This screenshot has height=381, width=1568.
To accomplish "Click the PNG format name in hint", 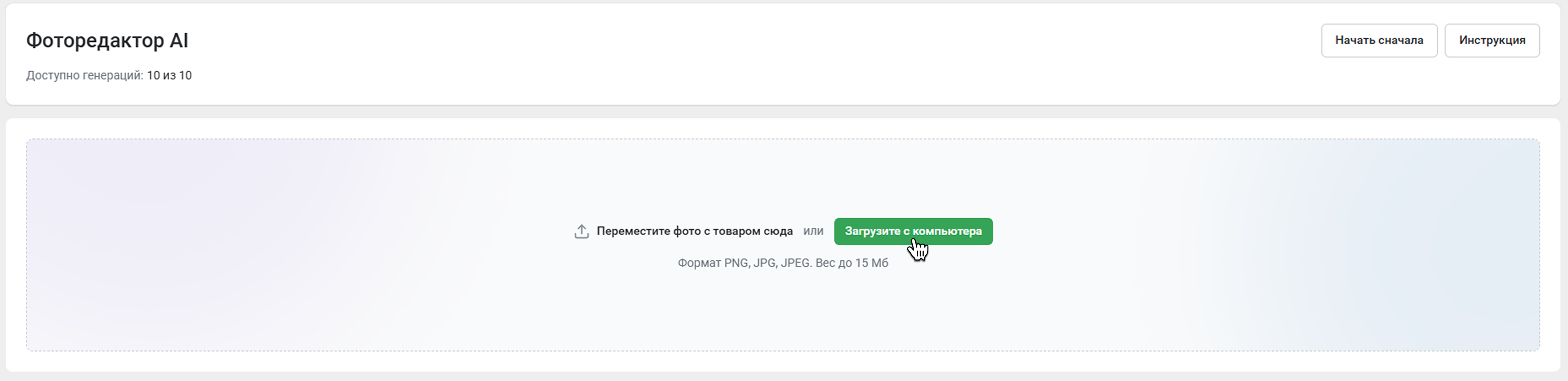I will 736,263.
